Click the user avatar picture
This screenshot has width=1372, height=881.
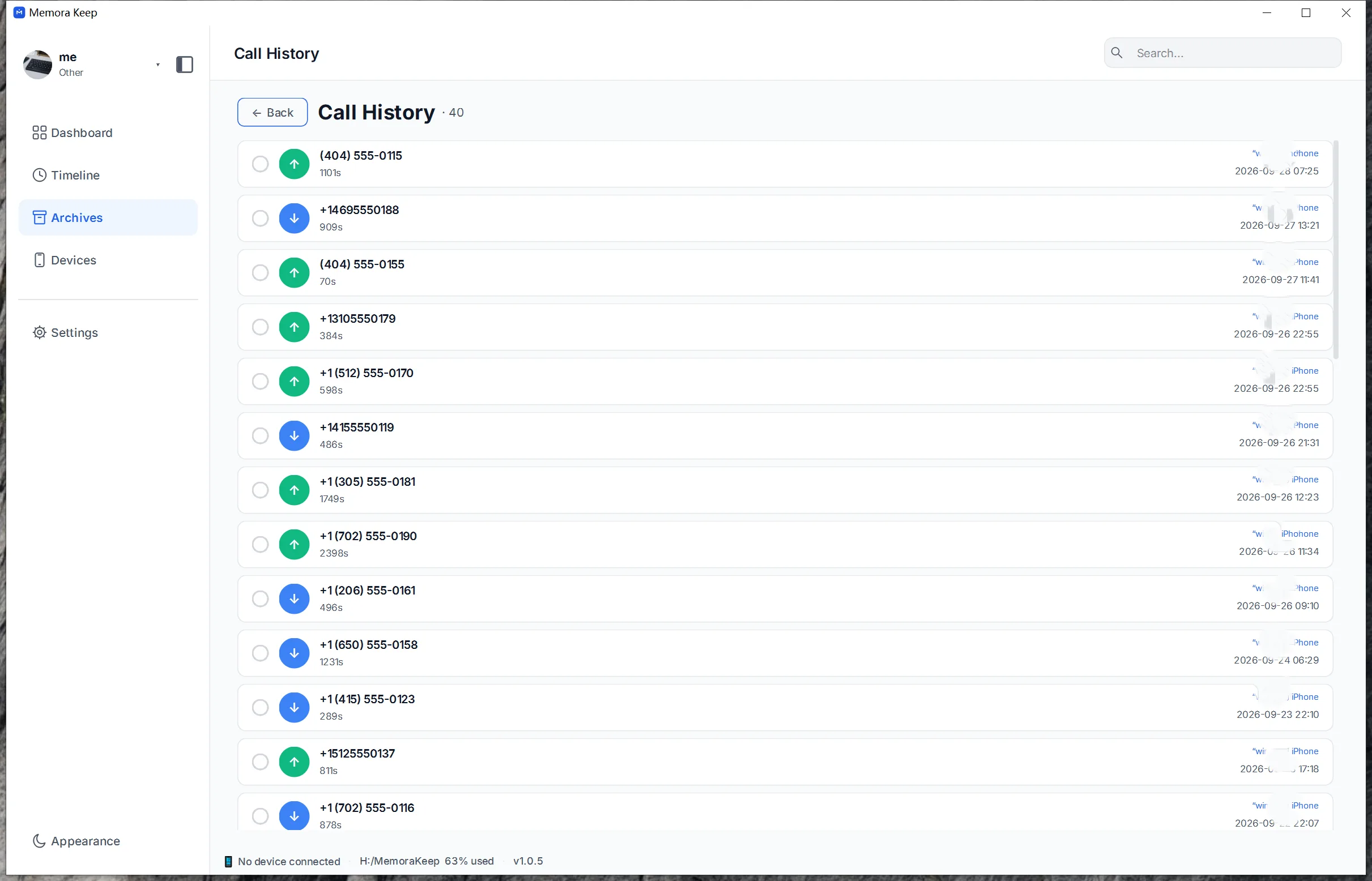click(38, 65)
